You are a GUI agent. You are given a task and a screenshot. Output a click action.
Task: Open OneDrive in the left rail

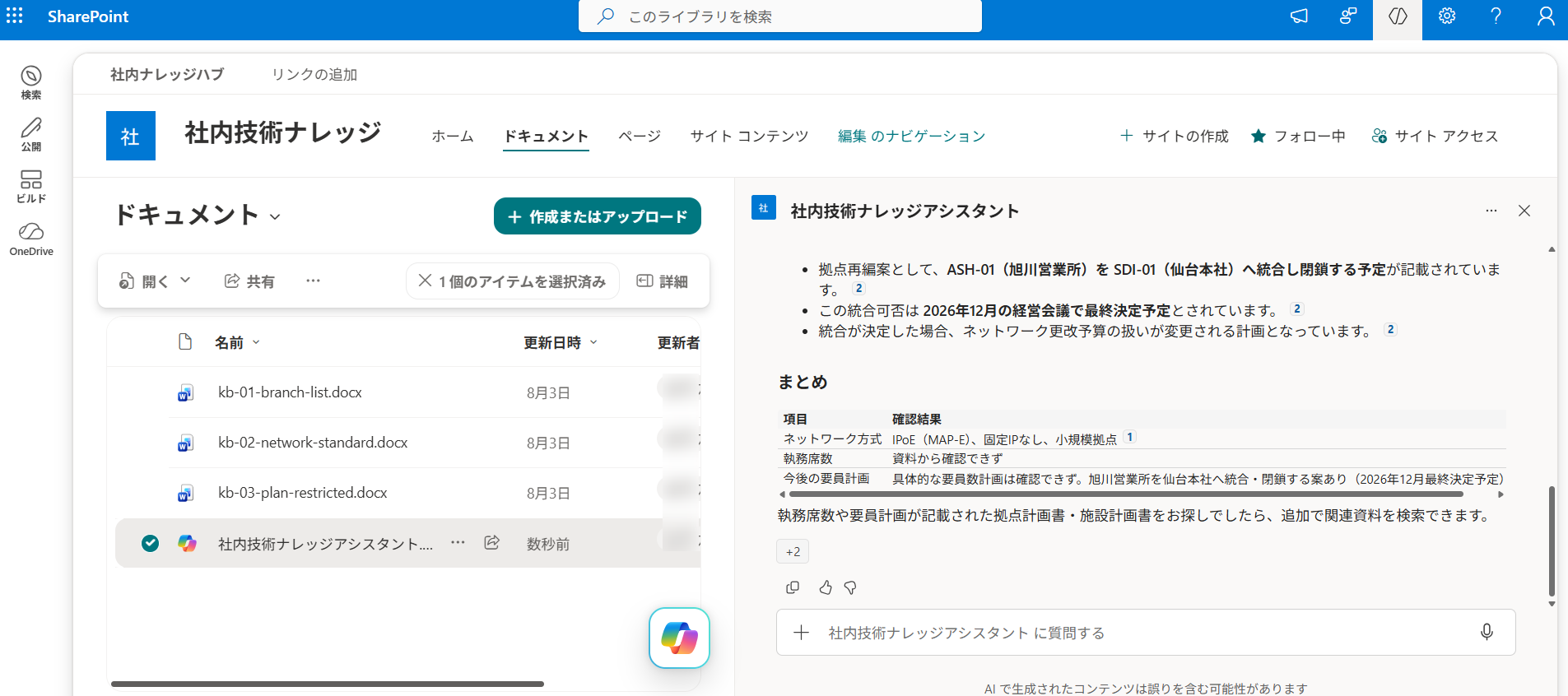coord(31,239)
